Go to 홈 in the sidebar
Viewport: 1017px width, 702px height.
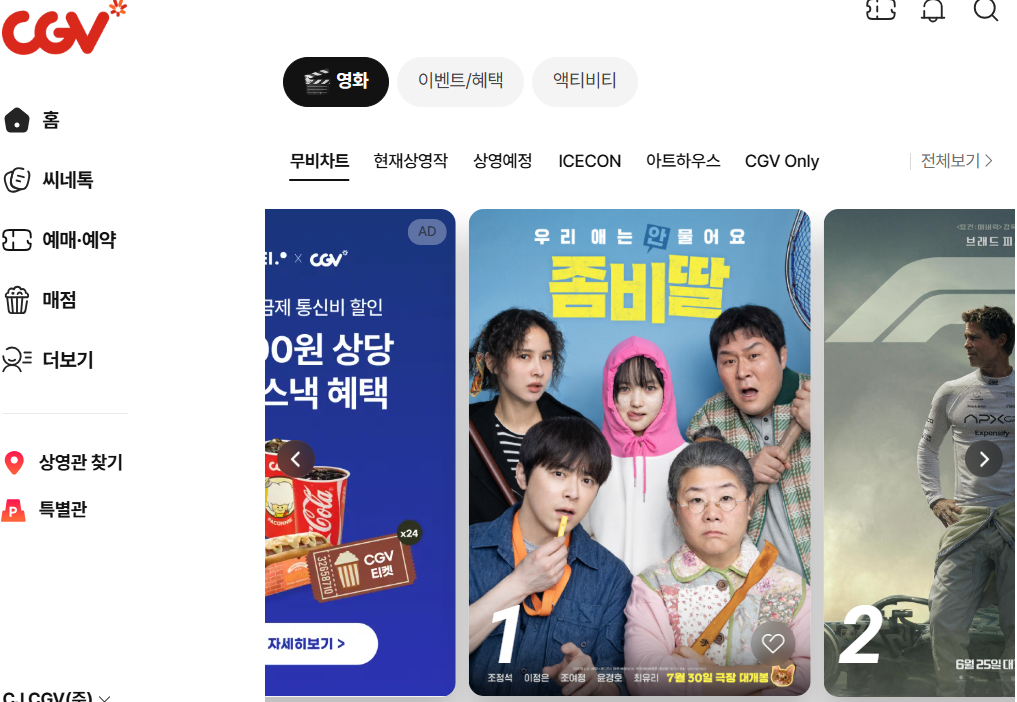pos(32,120)
